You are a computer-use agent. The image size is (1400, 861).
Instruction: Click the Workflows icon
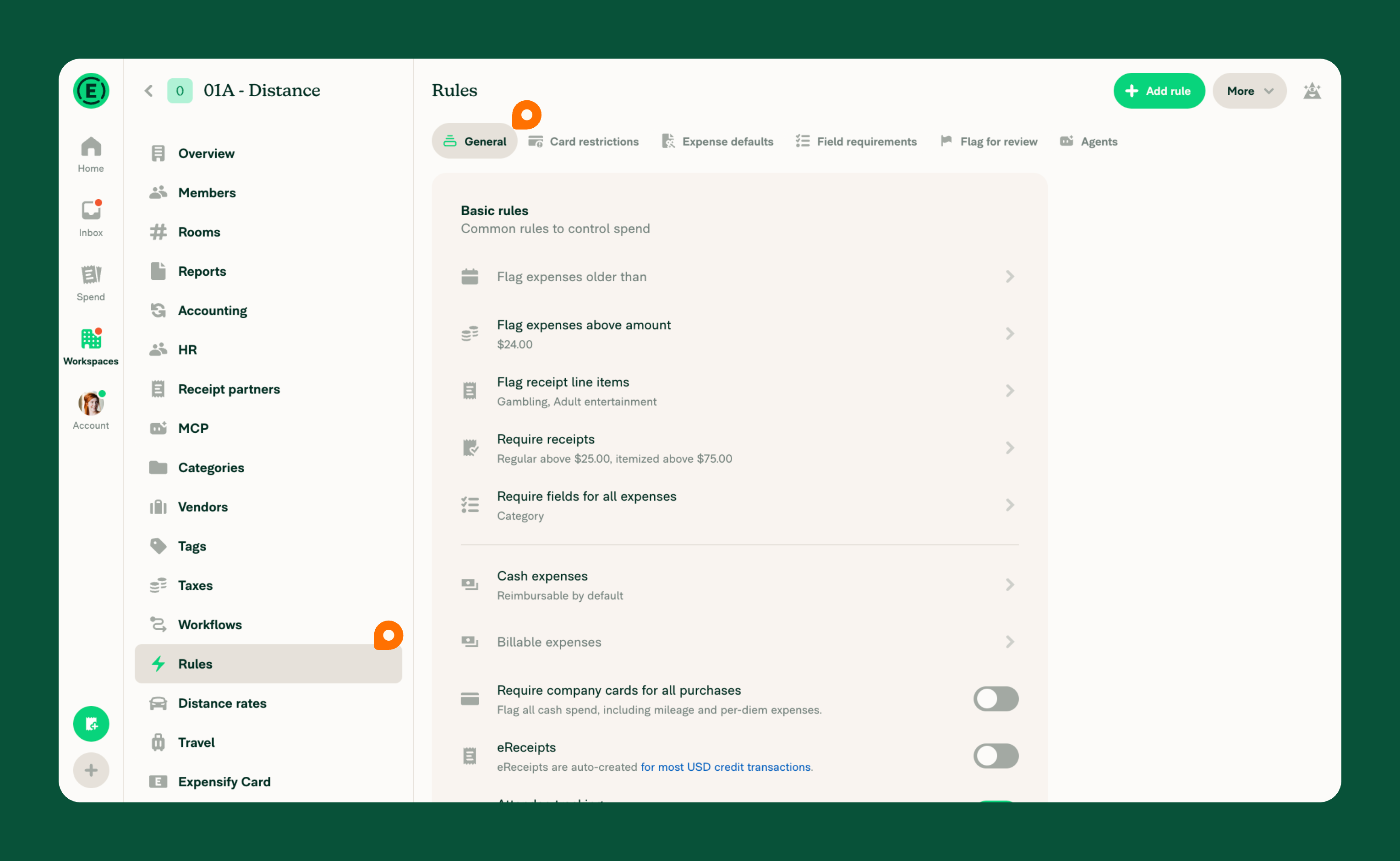[159, 625]
